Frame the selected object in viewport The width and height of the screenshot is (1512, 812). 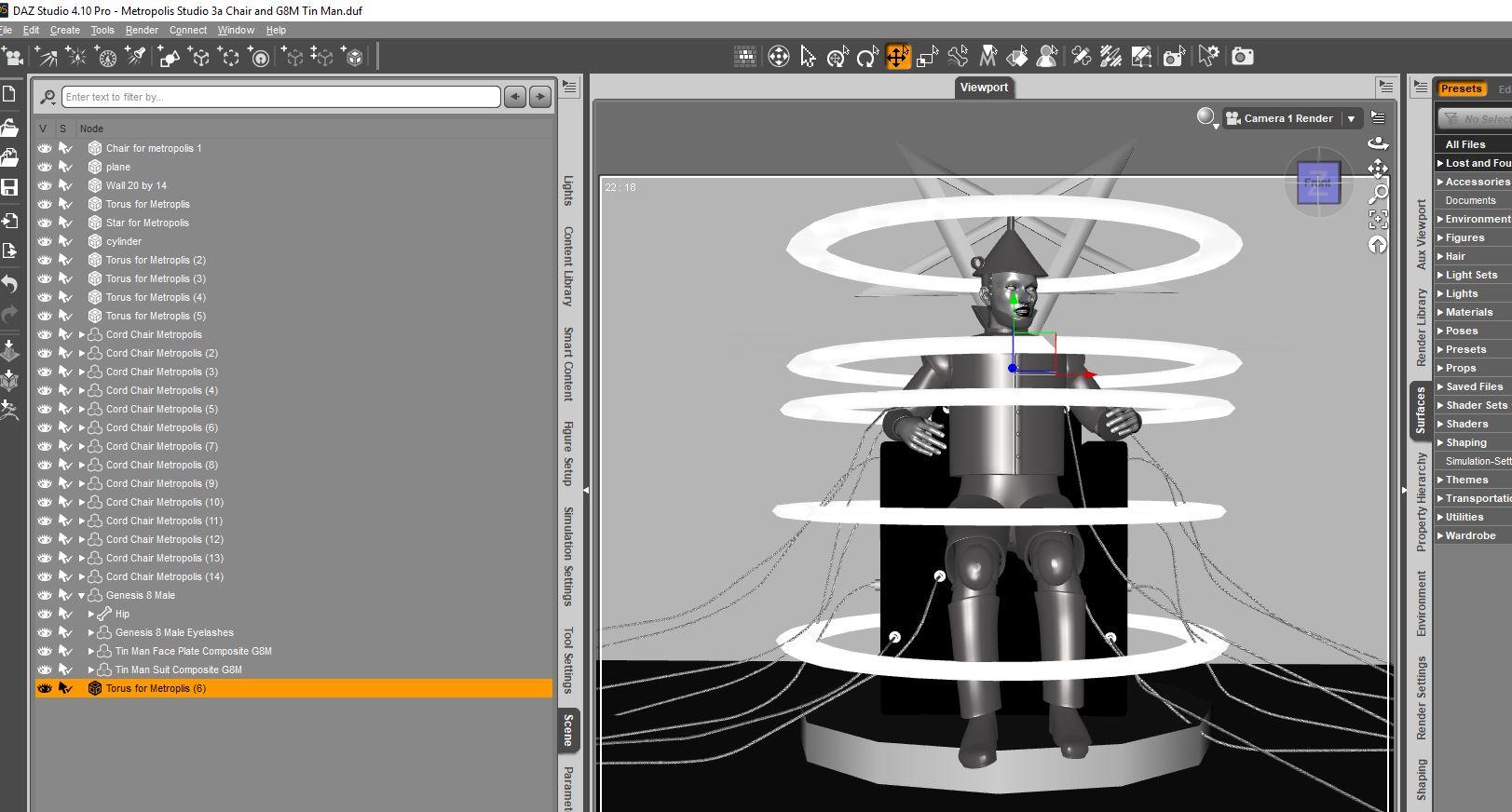click(1378, 220)
